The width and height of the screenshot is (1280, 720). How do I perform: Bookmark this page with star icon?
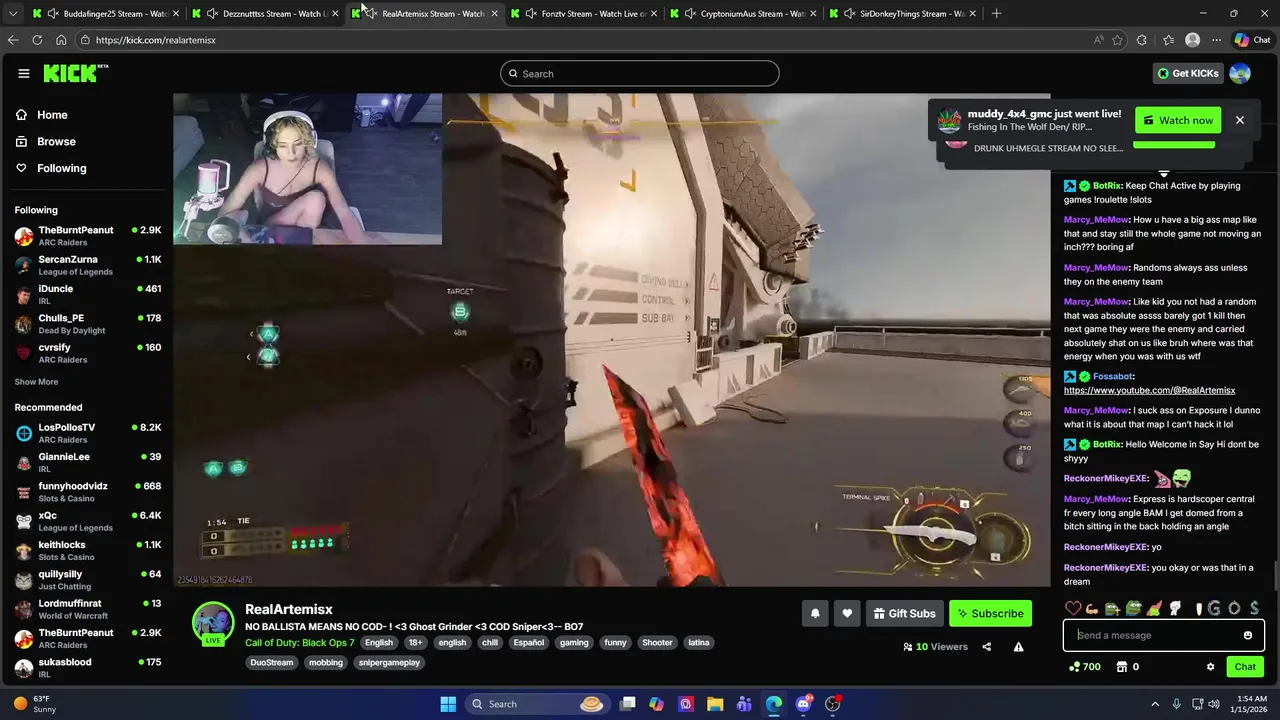(x=1117, y=40)
